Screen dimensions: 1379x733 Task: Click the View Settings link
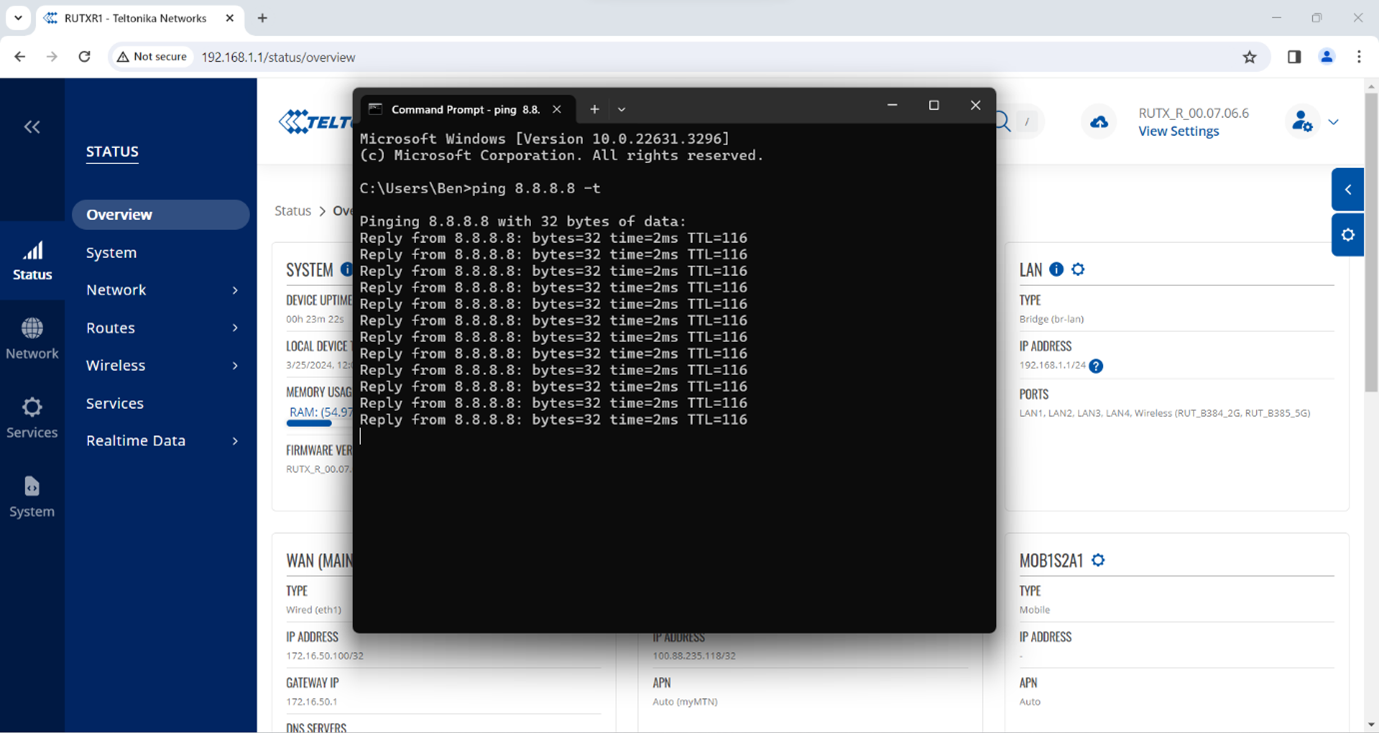(1178, 131)
